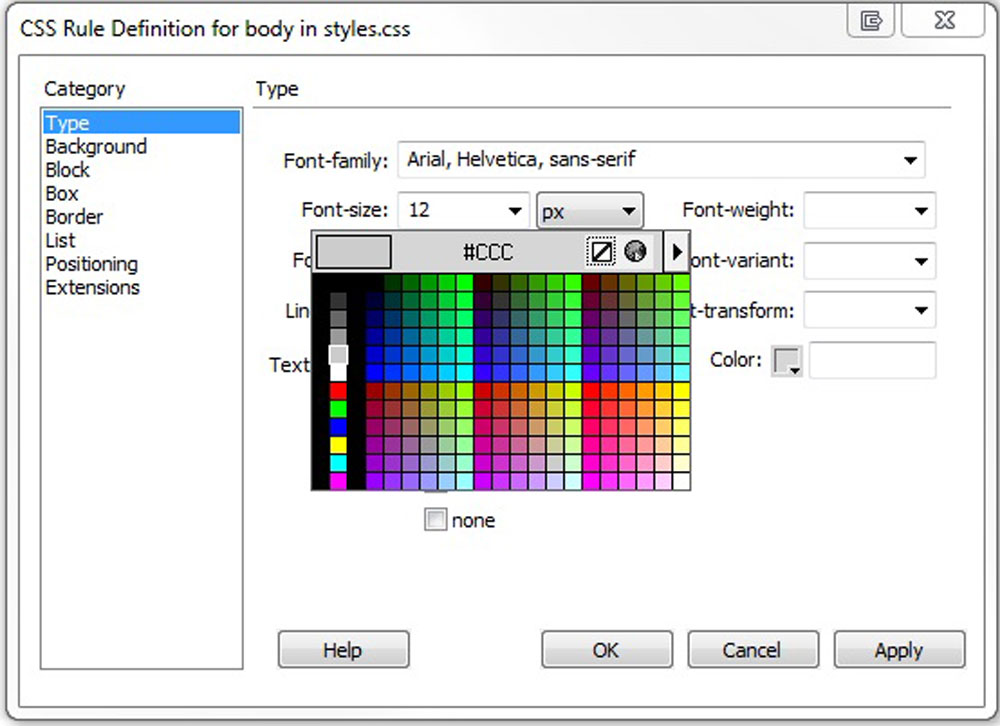
Task: Click the OK button
Action: (x=606, y=650)
